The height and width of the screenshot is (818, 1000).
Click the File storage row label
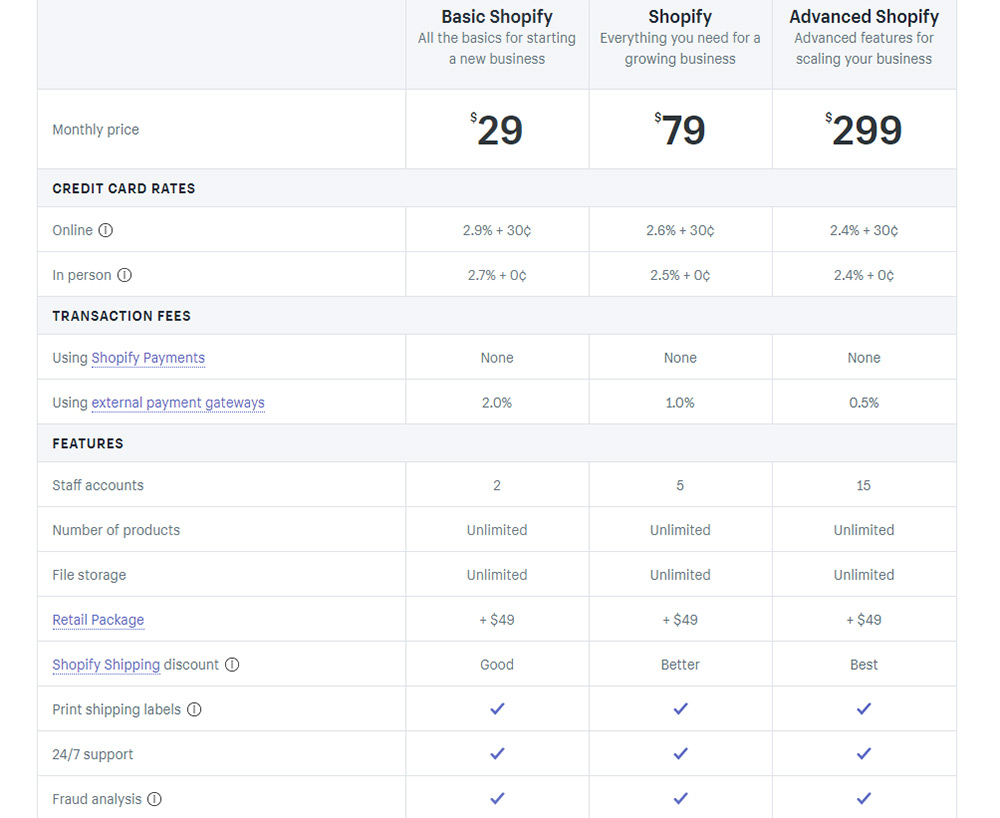[89, 575]
